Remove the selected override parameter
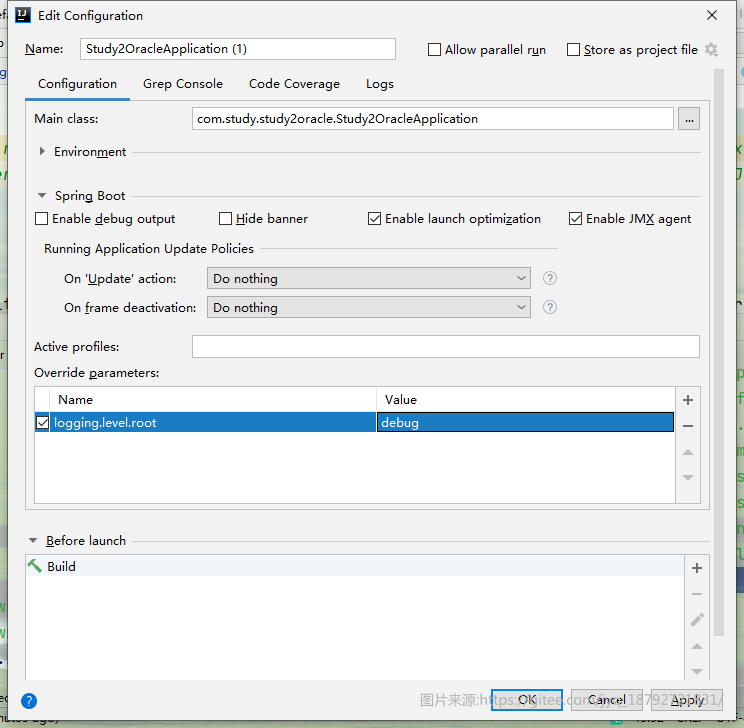Image resolution: width=744 pixels, height=728 pixels. click(x=688, y=426)
